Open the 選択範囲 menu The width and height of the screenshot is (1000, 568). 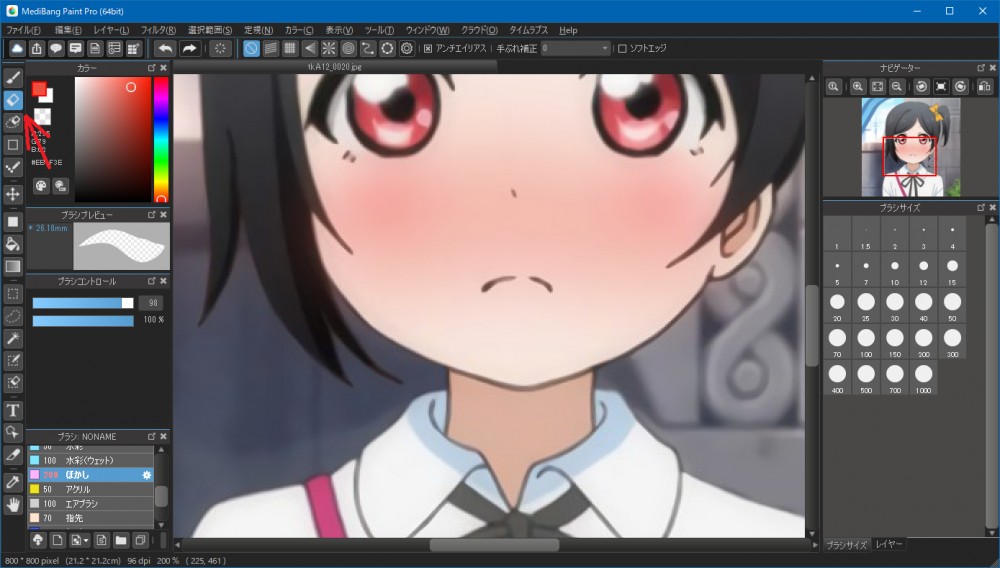tap(210, 30)
